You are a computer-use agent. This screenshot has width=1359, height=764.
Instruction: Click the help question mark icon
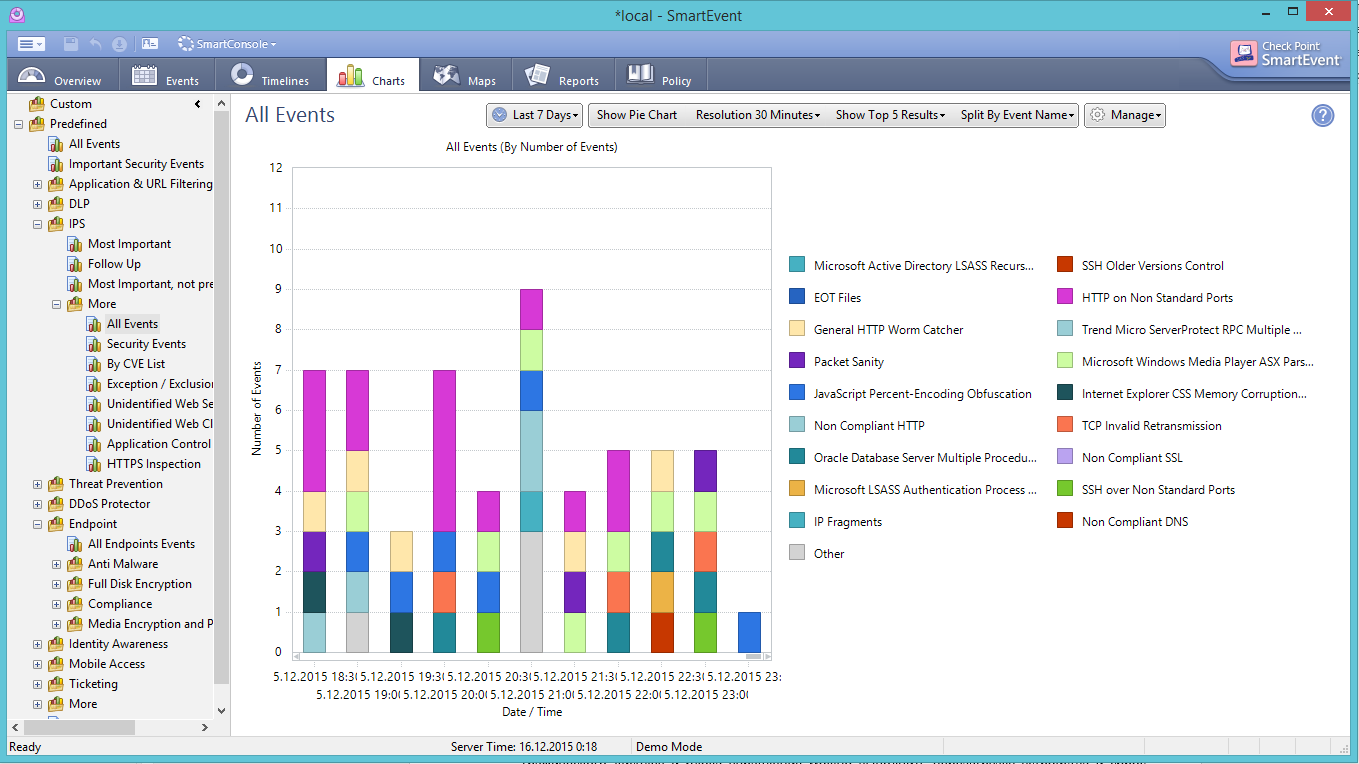1322,116
